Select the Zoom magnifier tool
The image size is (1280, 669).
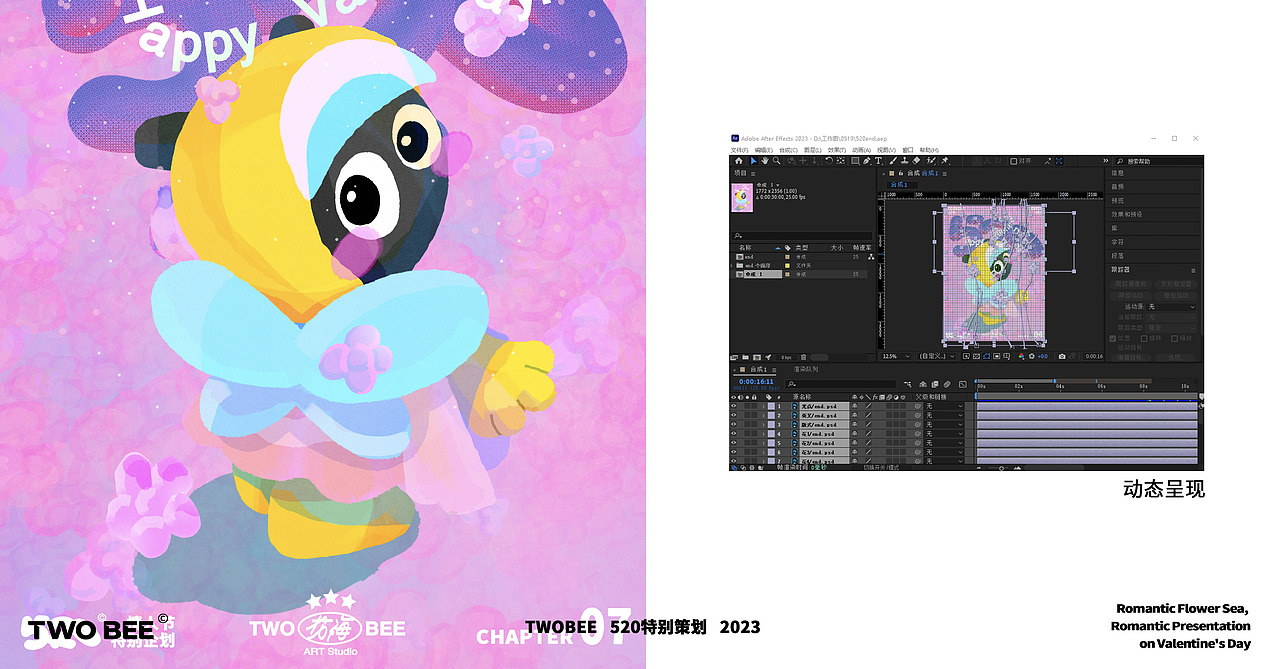coord(777,161)
